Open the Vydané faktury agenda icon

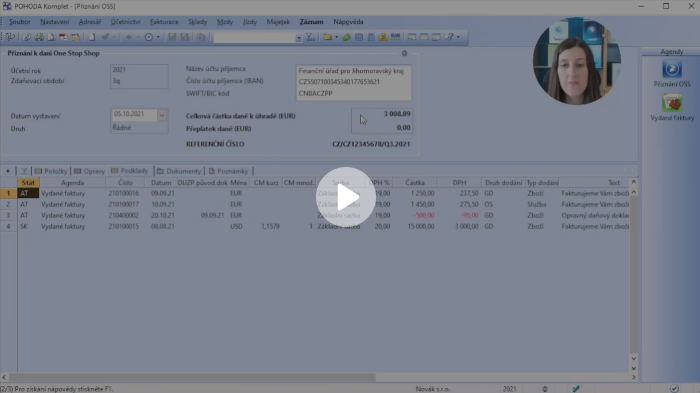point(672,108)
